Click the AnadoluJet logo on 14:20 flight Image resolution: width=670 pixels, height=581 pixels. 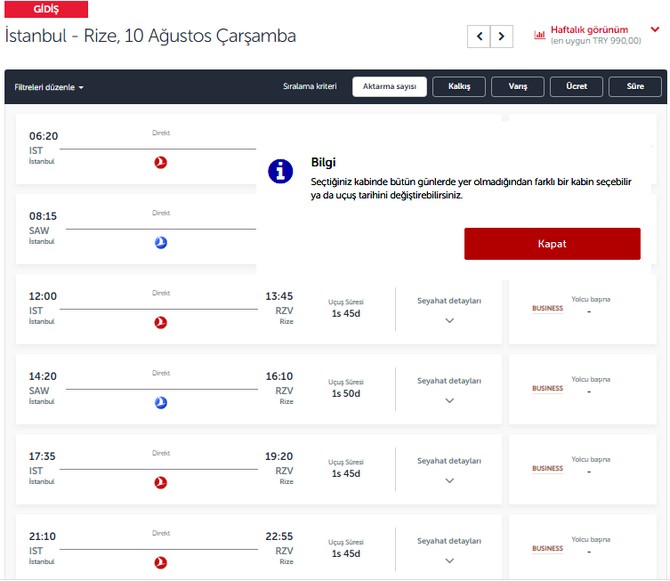[161, 402]
